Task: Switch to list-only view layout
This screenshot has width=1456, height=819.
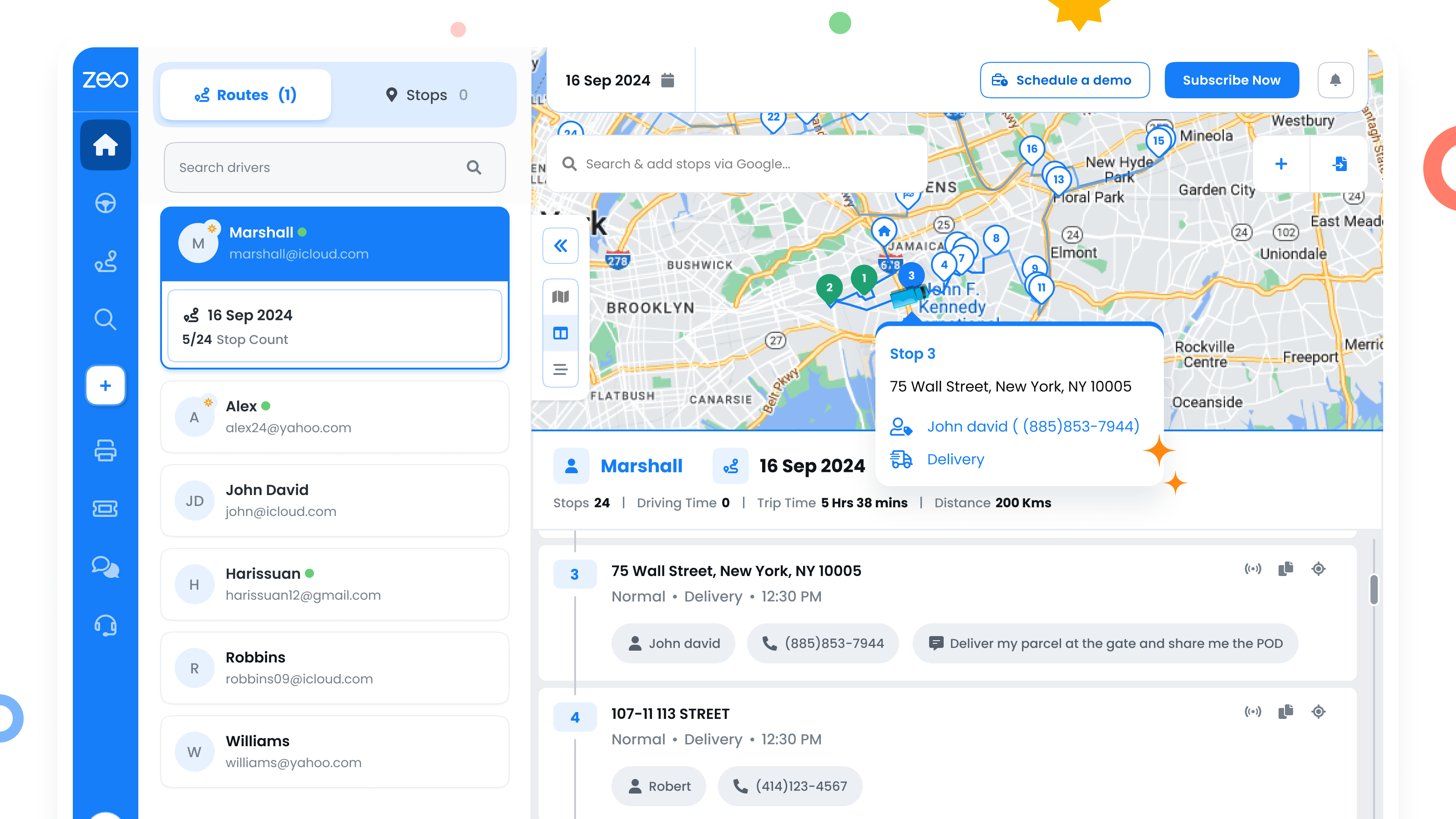Action: coord(560,369)
